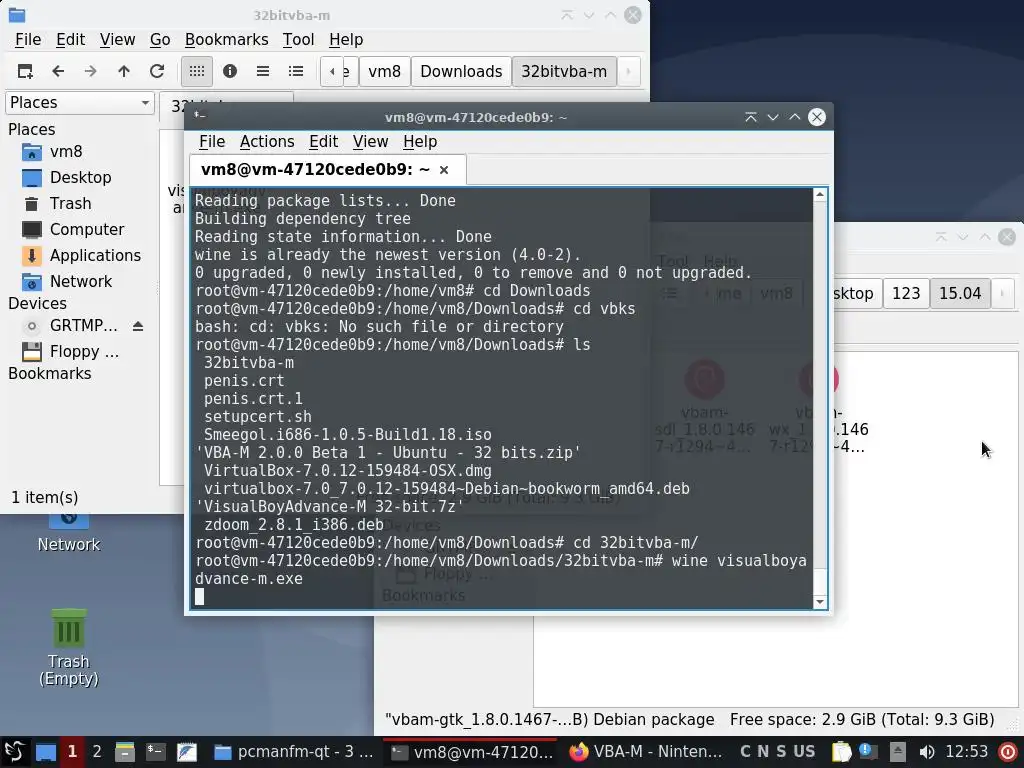
Task: Close the vm8@vm-47120cede0b9 terminal tab
Action: click(444, 170)
